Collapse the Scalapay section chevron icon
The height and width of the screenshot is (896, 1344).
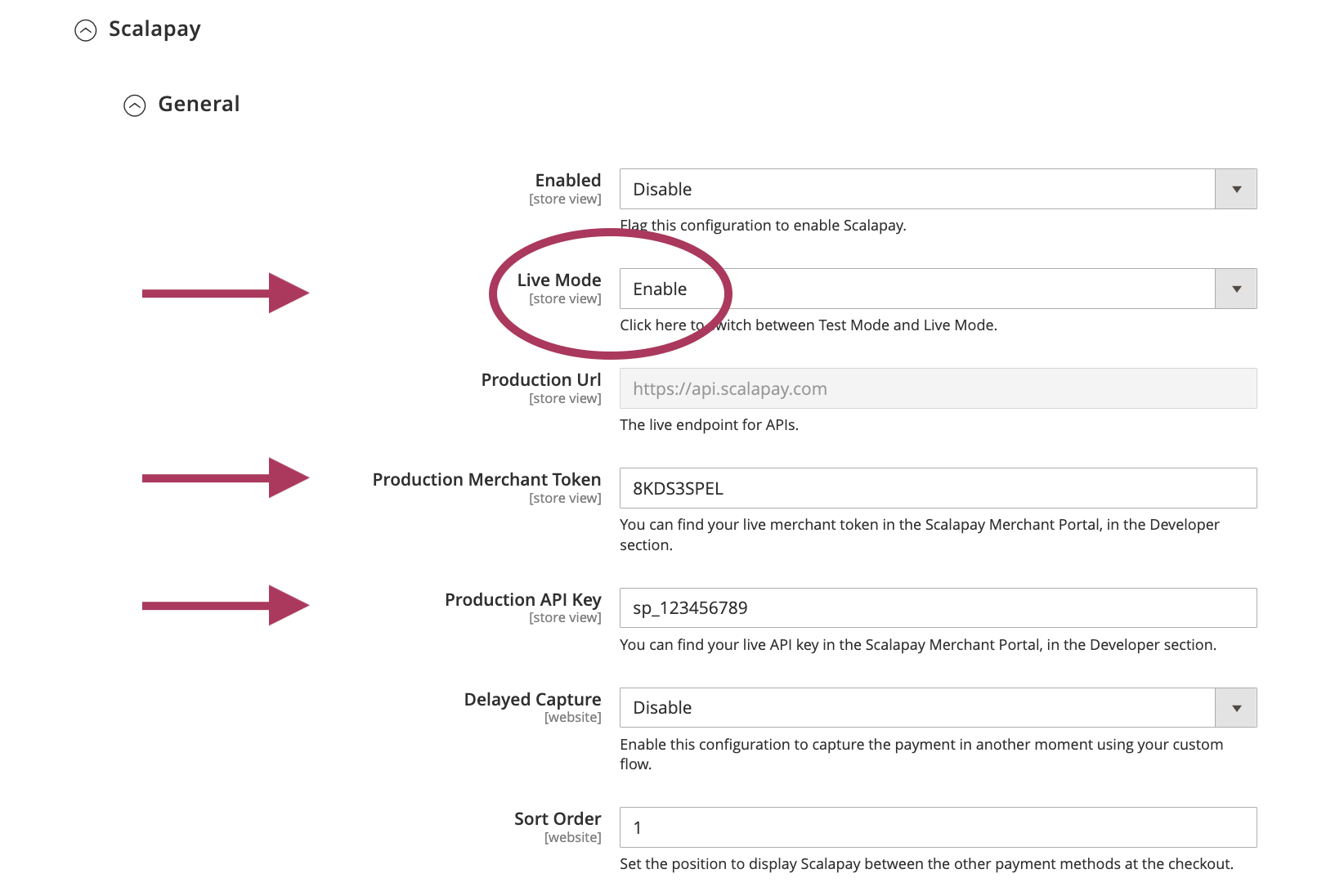point(85,30)
